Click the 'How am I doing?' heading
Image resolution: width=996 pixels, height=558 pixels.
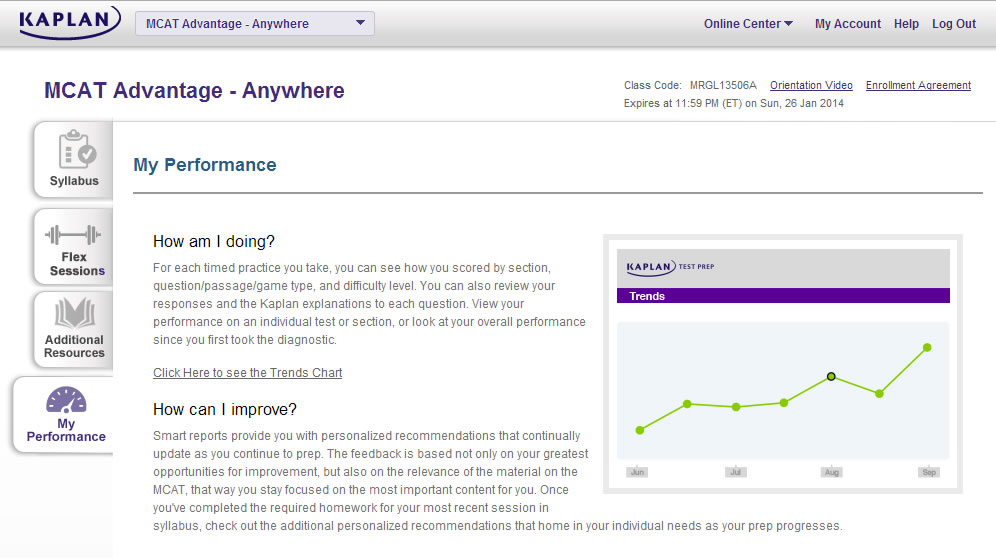pos(213,242)
